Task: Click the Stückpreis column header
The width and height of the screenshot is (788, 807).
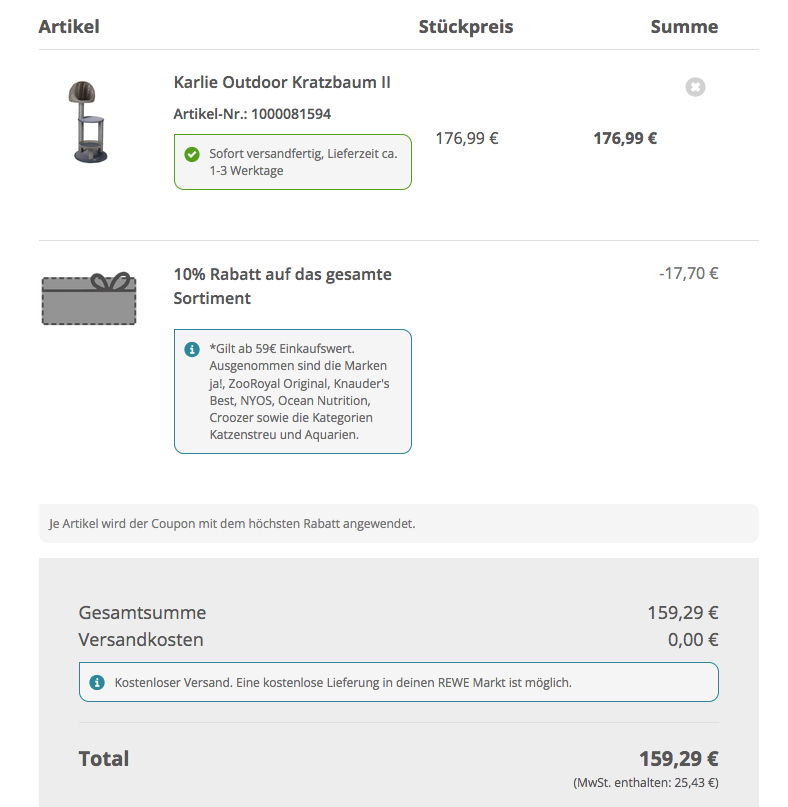Action: click(465, 26)
